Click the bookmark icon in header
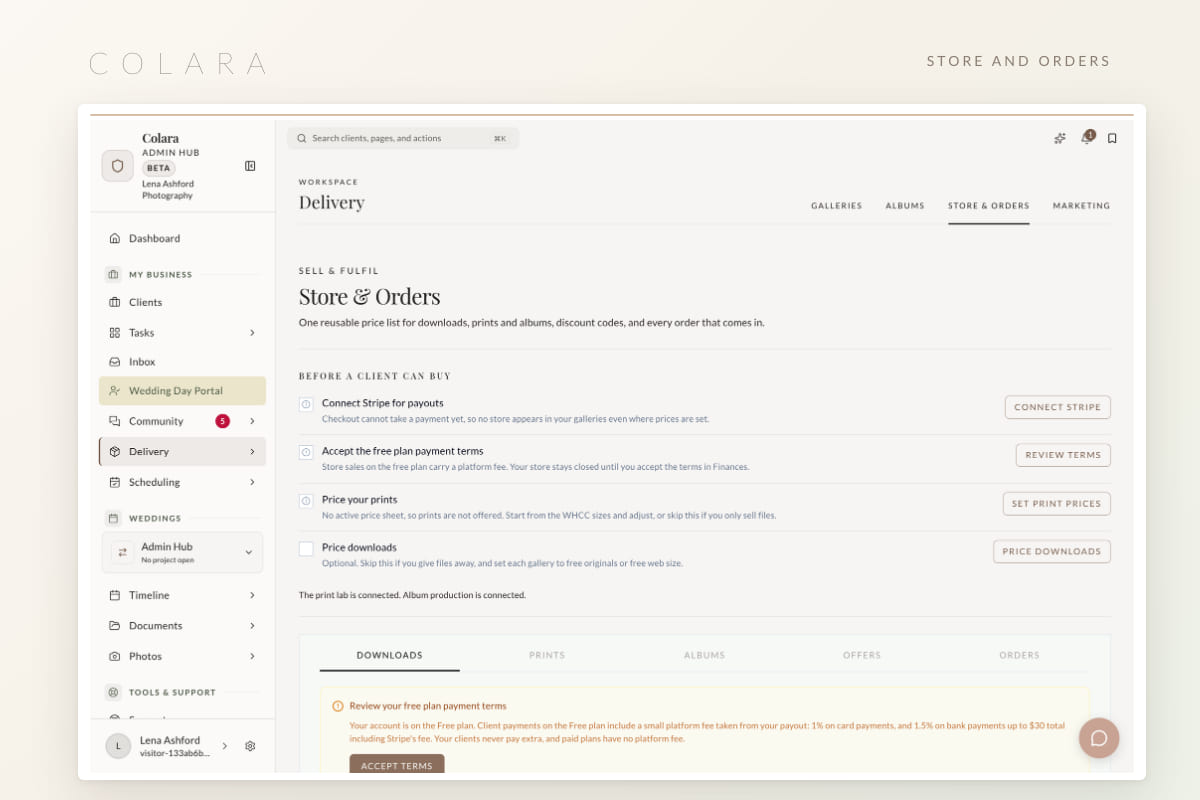This screenshot has width=1200, height=800. click(1112, 138)
